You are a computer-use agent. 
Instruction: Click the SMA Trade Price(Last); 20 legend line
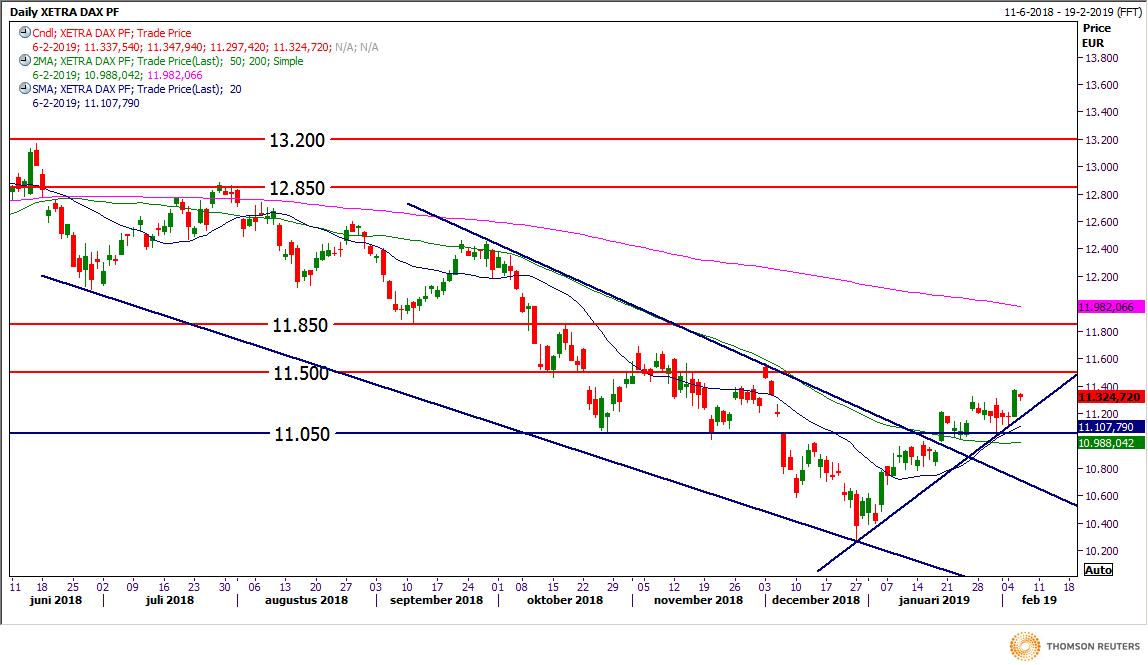point(137,89)
